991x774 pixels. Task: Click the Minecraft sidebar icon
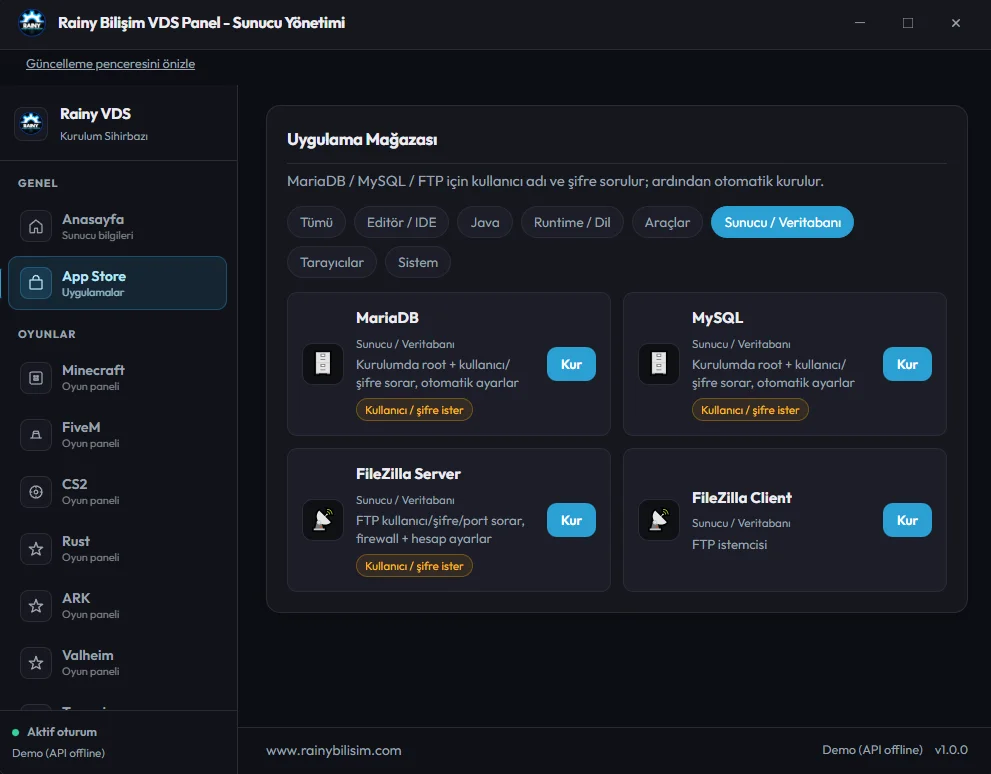pyautogui.click(x=36, y=378)
